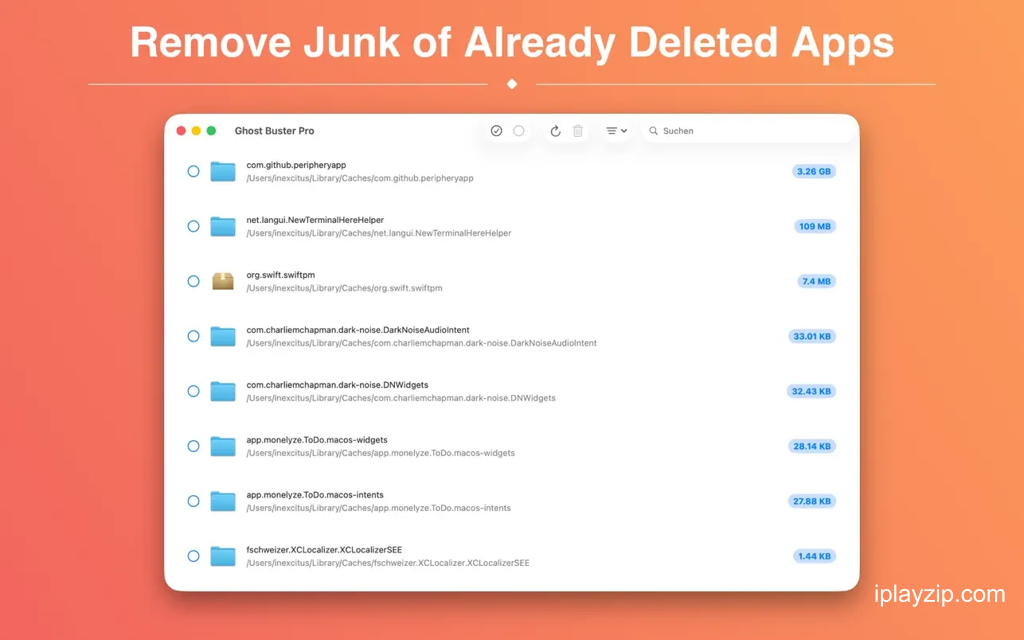Click the Ghost Buster Pro window title
The height and width of the screenshot is (640, 1024).
(x=274, y=131)
